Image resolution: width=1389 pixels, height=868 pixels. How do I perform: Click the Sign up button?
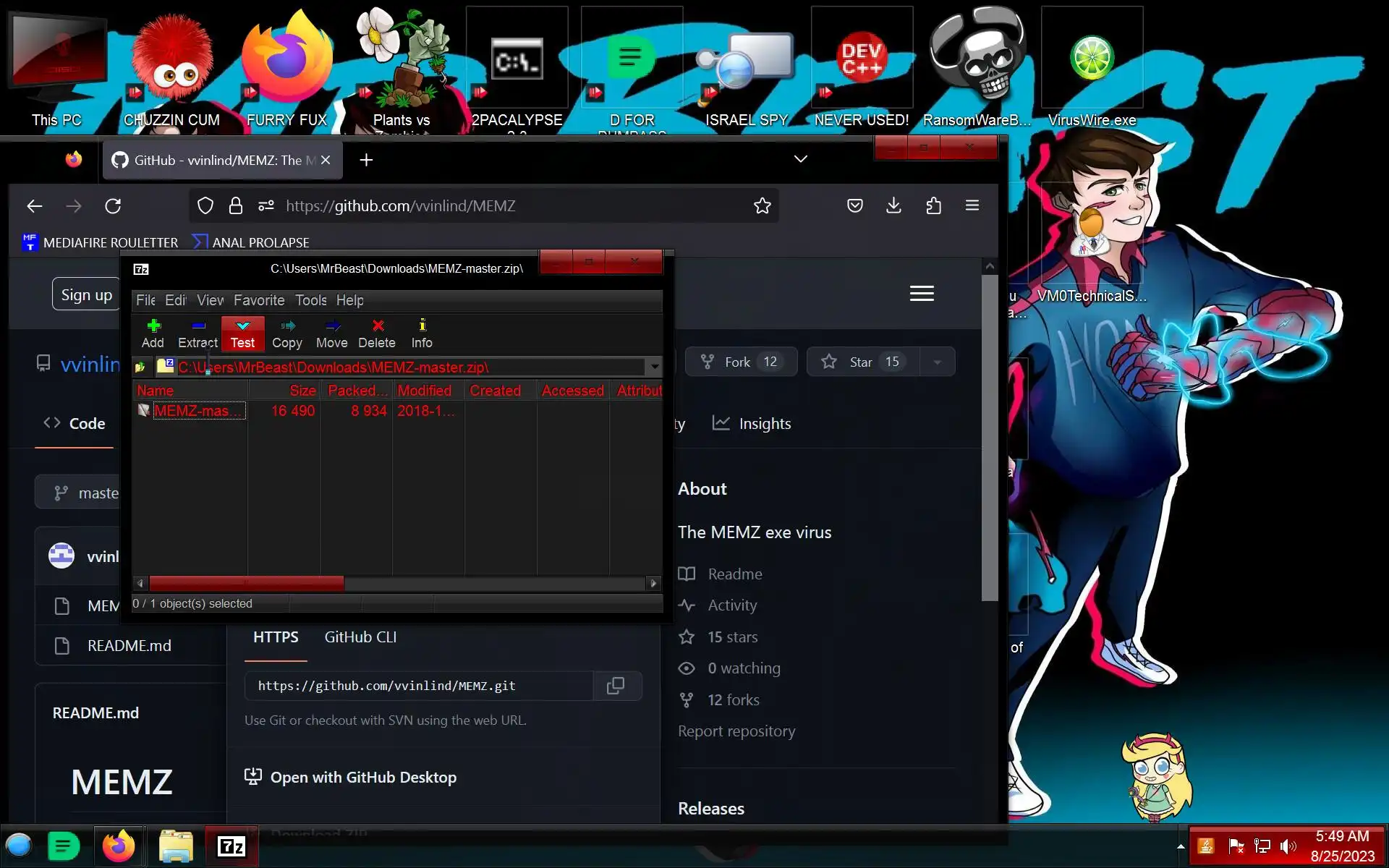click(86, 294)
